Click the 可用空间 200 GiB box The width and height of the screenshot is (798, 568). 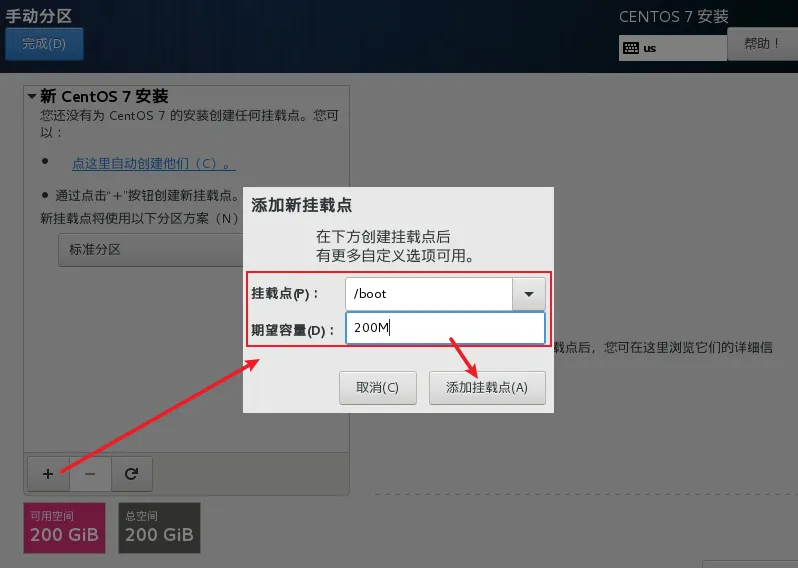[65, 528]
